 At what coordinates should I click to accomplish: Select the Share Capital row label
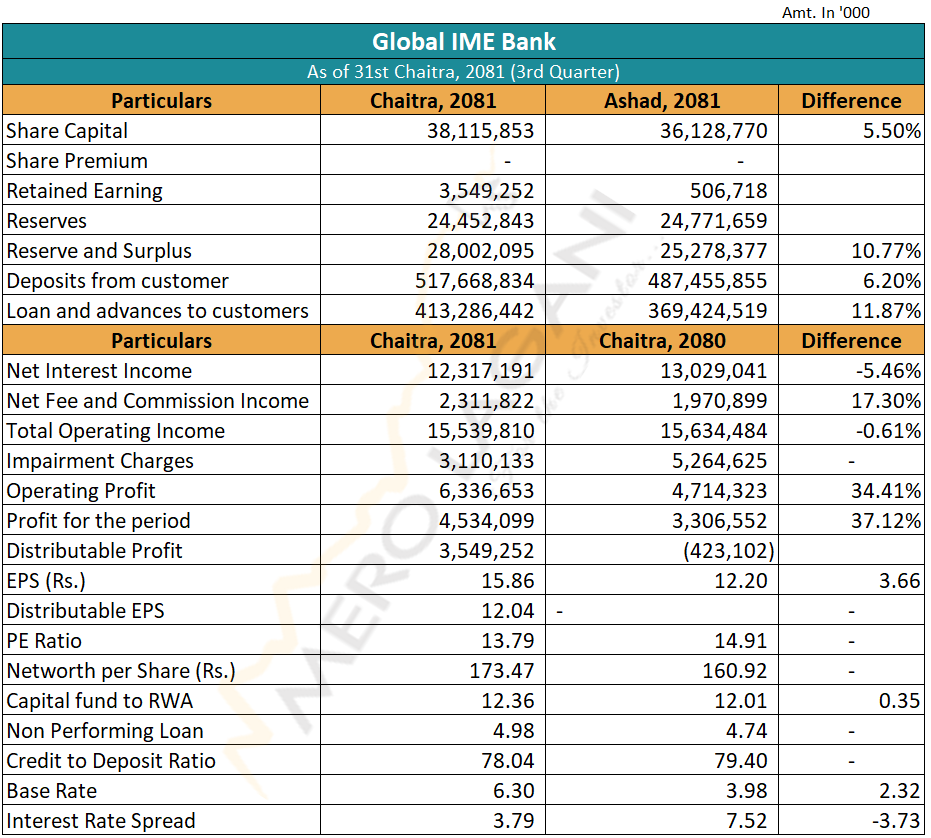click(67, 131)
